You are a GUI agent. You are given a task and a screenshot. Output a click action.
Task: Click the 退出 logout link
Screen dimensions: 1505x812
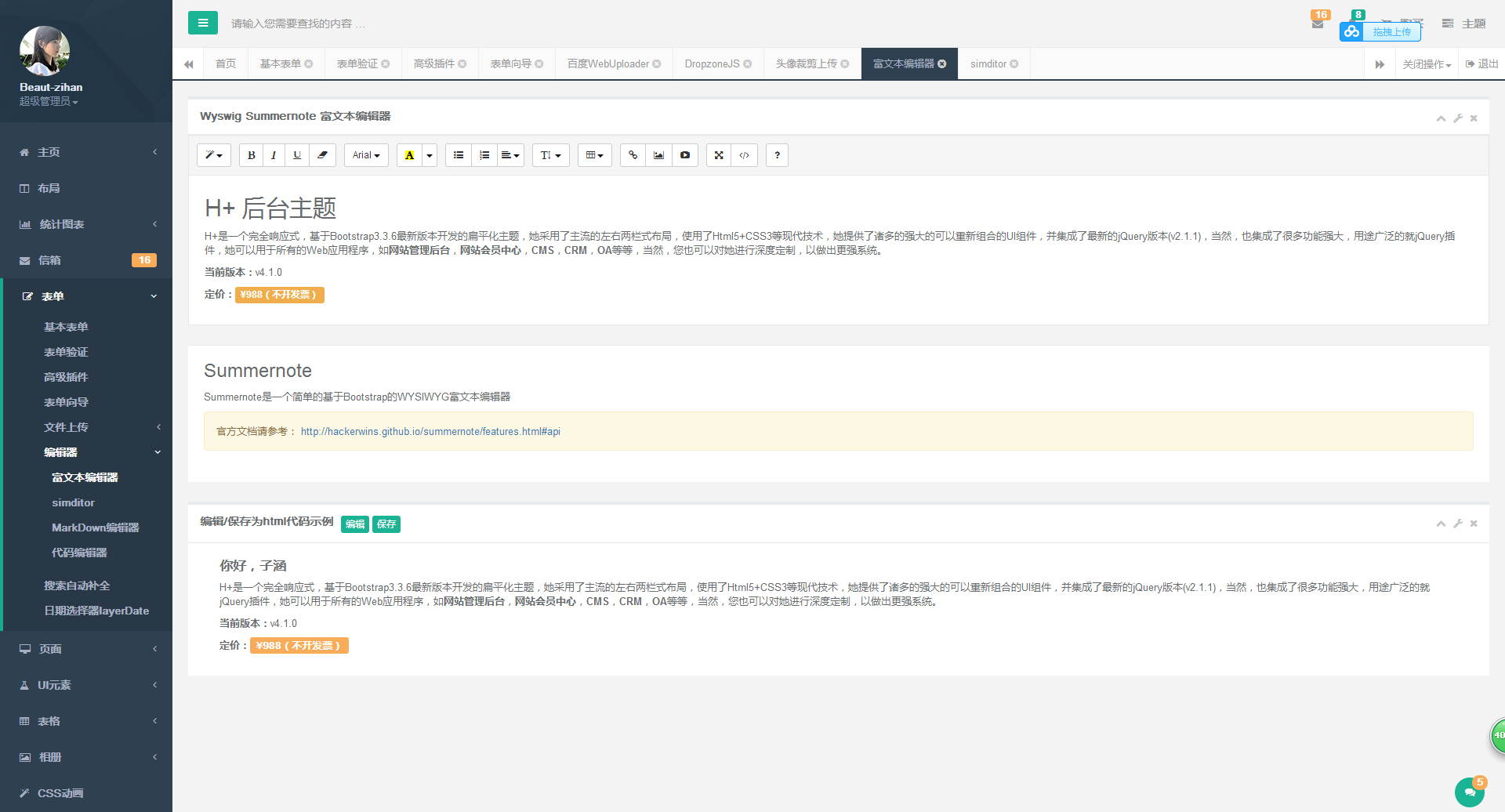(x=1482, y=64)
